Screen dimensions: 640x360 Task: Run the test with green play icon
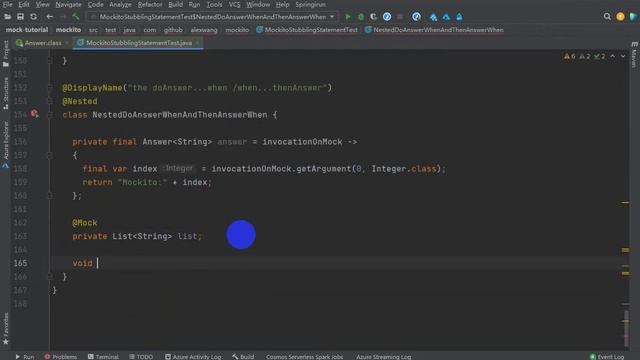348,17
